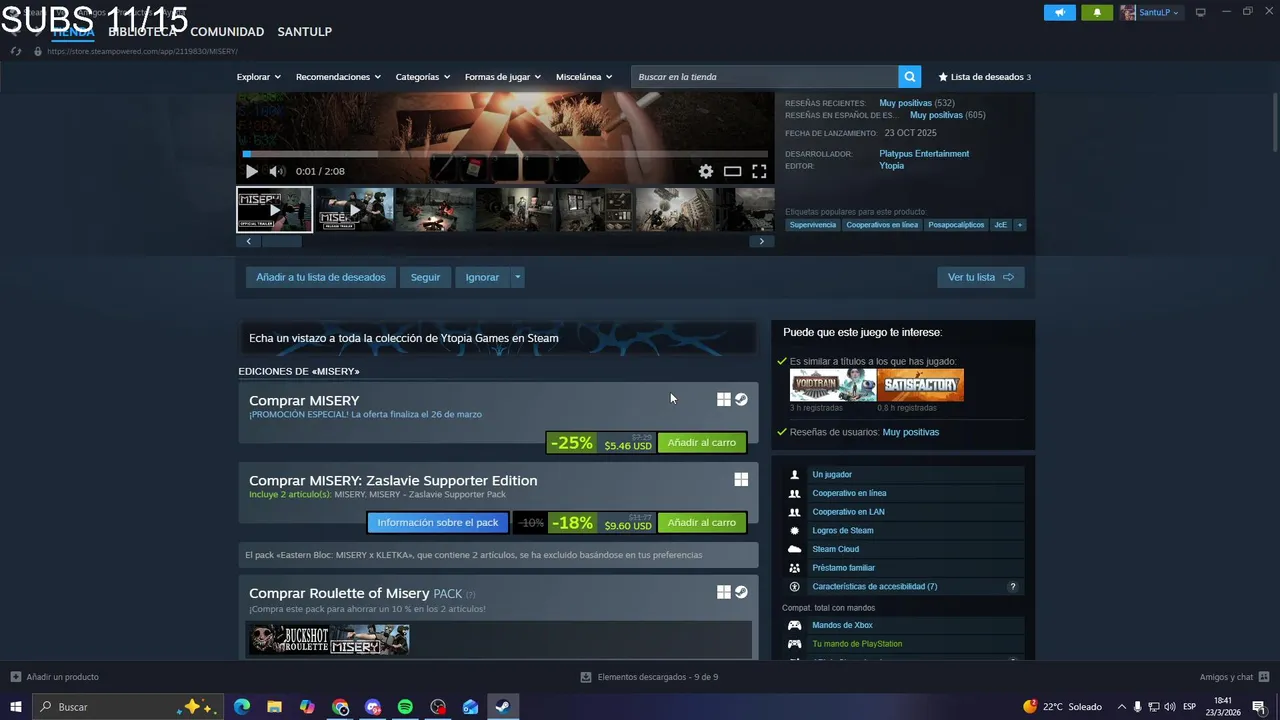Launch Spotify from the taskbar
Screen dimensions: 1280x720
(405, 707)
